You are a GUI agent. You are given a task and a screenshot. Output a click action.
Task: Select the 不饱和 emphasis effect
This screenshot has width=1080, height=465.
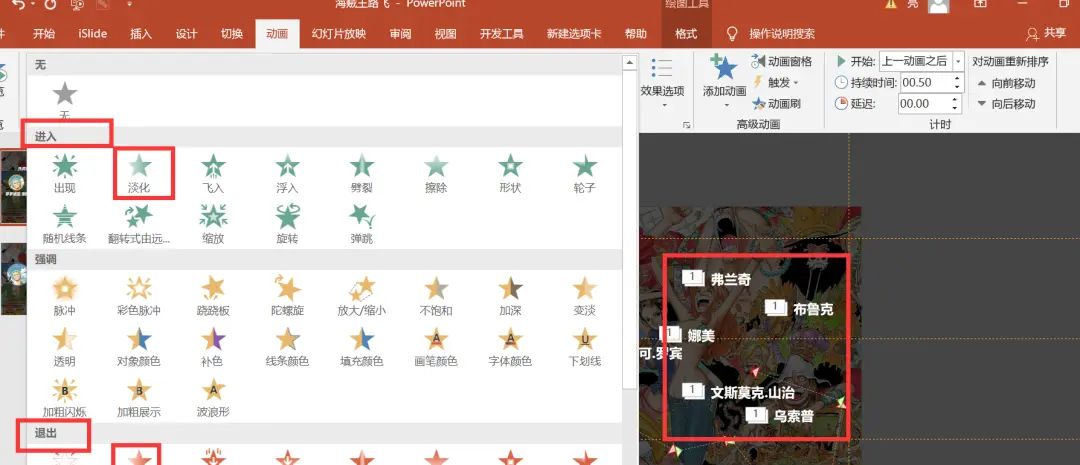click(436, 296)
